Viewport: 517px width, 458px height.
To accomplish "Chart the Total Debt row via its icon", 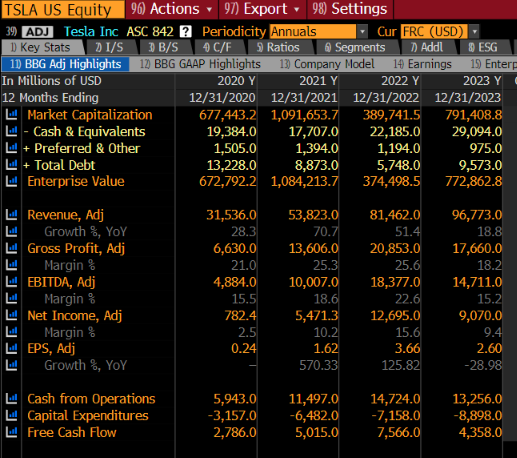I will pos(11,165).
